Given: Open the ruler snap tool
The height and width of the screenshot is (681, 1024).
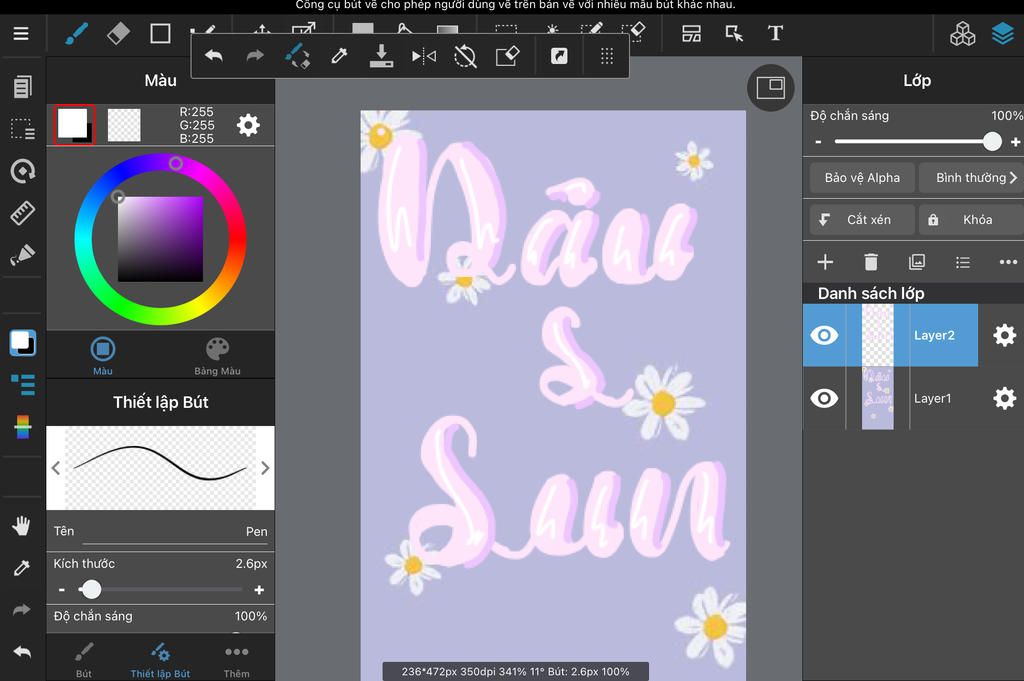Looking at the screenshot, I should 22,213.
